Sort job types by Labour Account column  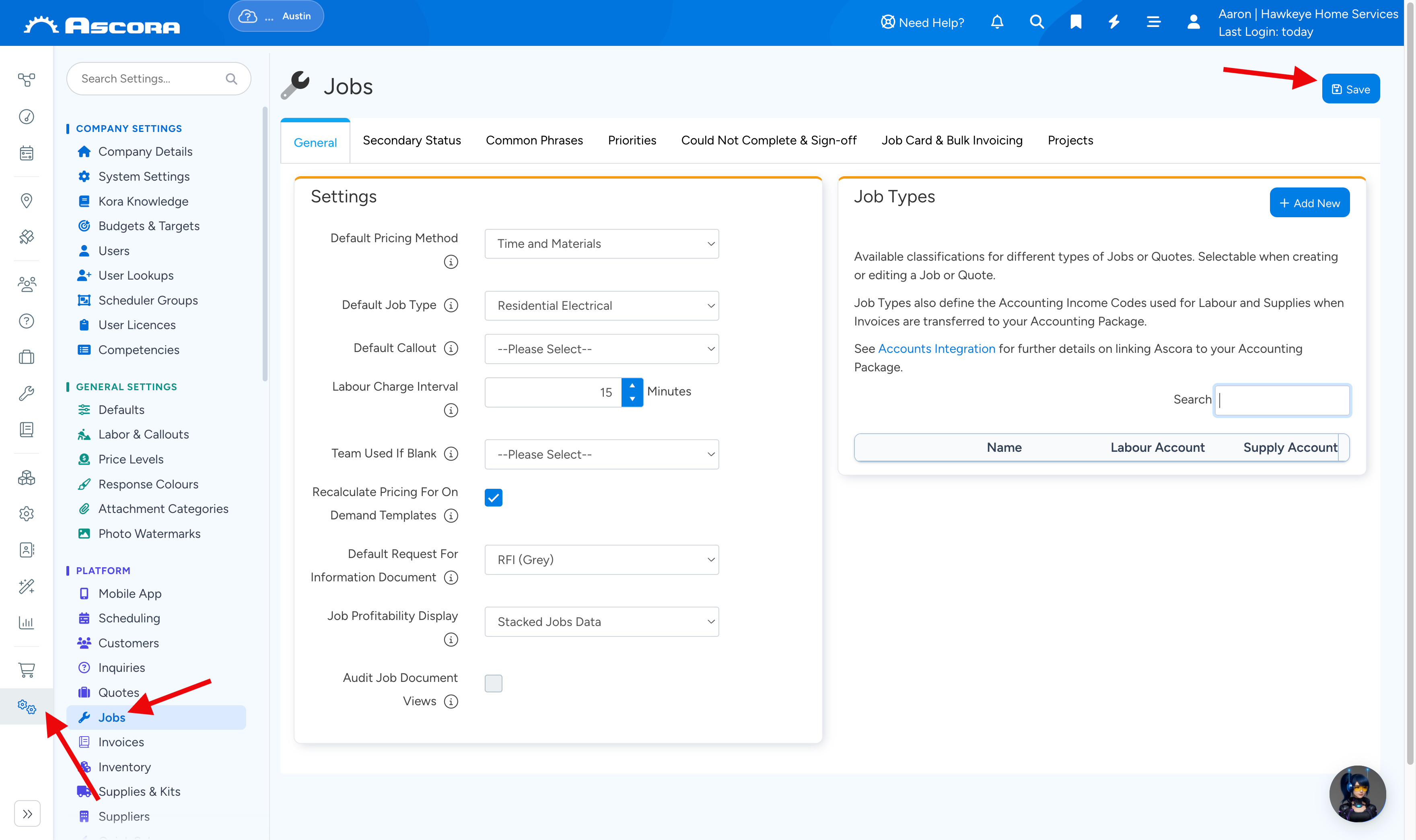[1157, 447]
